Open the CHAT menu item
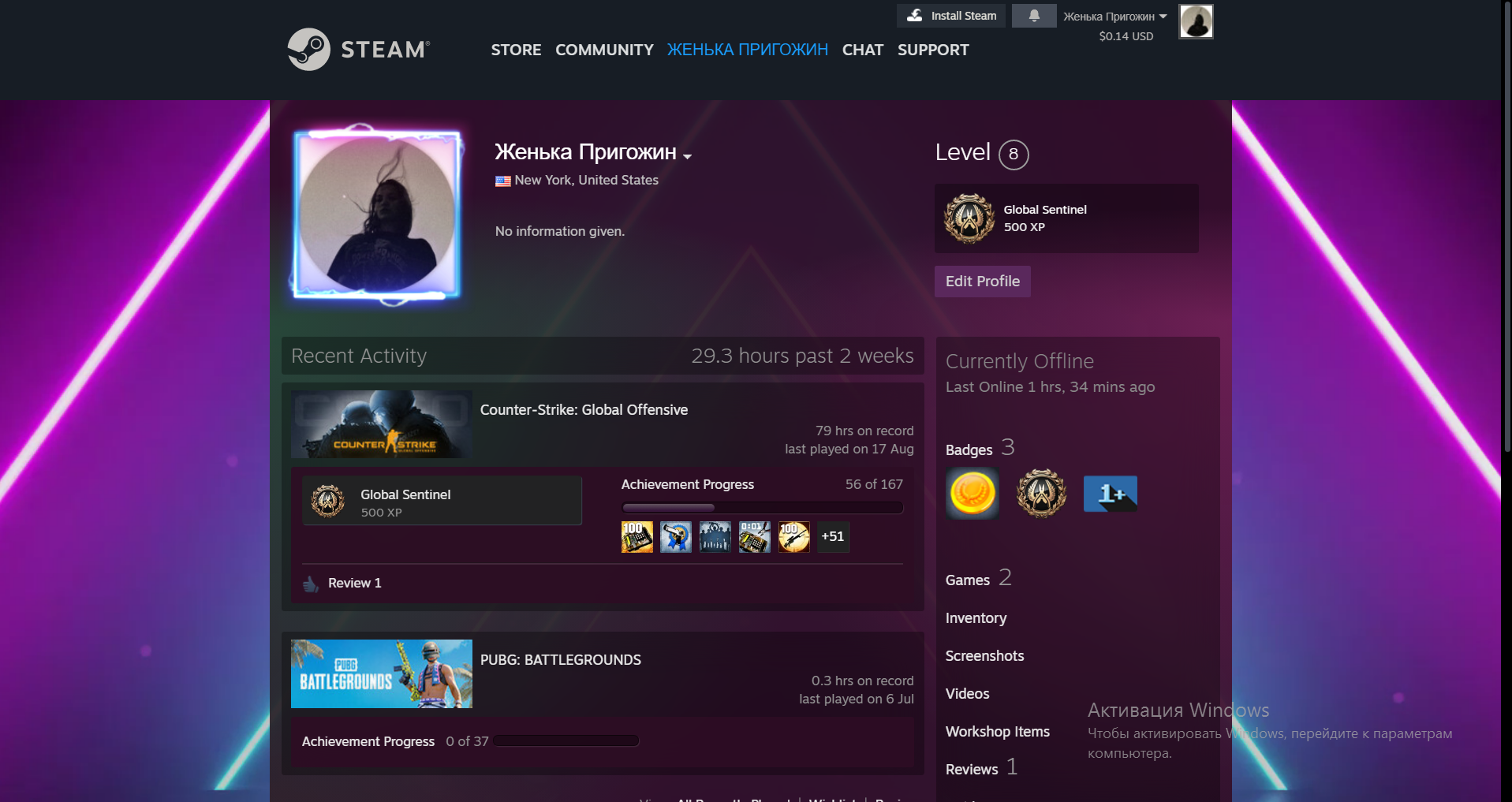The height and width of the screenshot is (802, 1512). coord(862,50)
